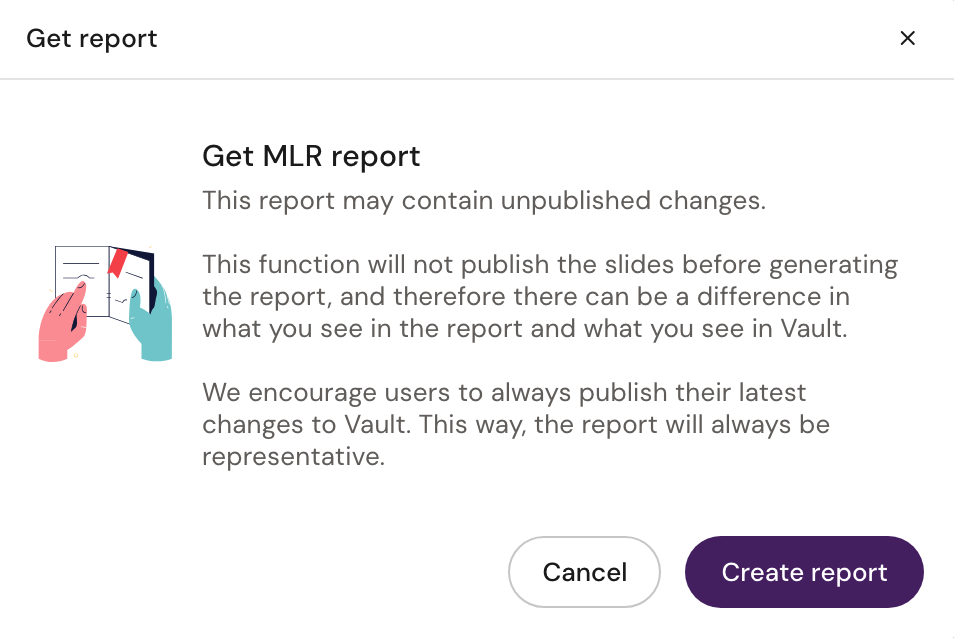Image resolution: width=954 pixels, height=638 pixels.
Task: Click the dialog header separator area
Action: 477,77
